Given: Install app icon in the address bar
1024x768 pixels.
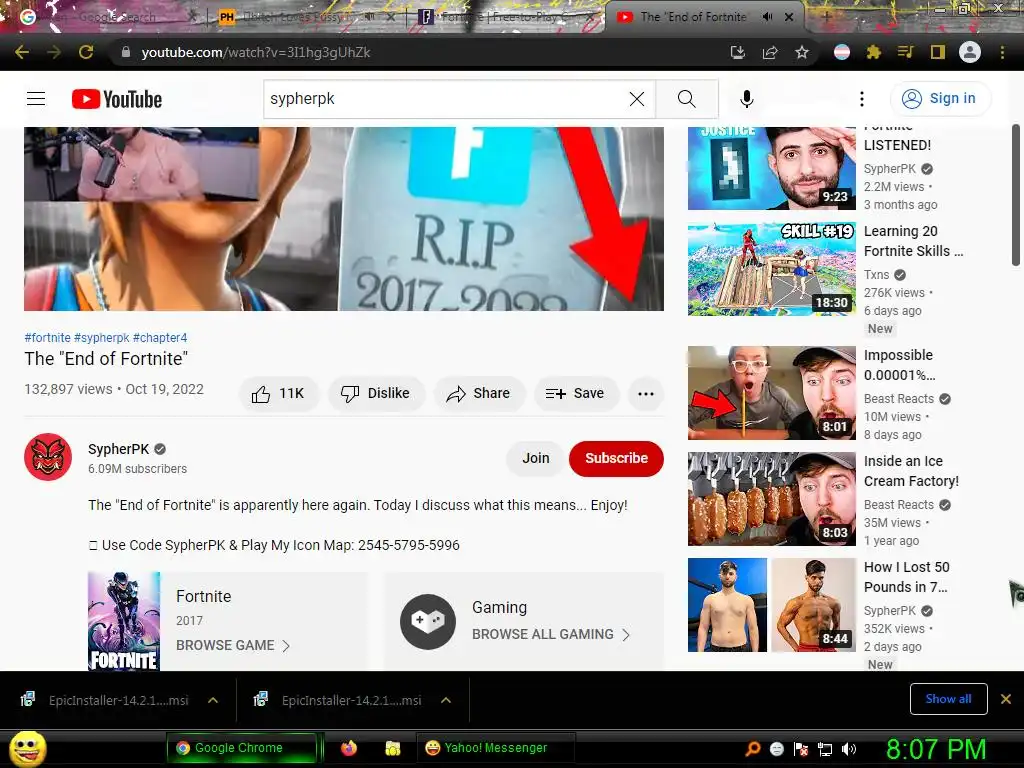Looking at the screenshot, I should coord(737,52).
